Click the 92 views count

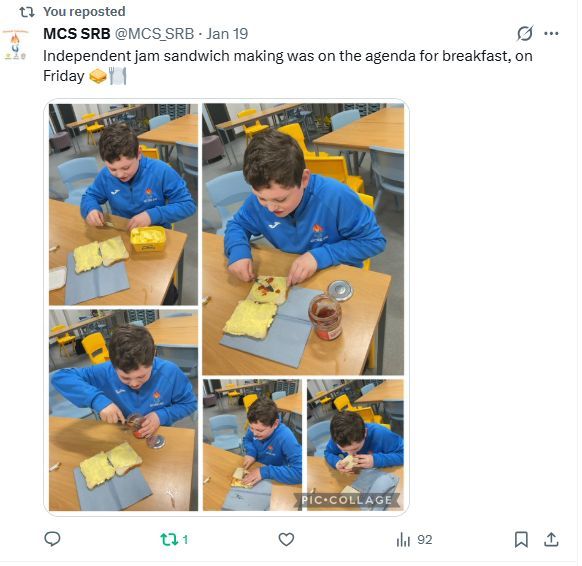pos(425,540)
